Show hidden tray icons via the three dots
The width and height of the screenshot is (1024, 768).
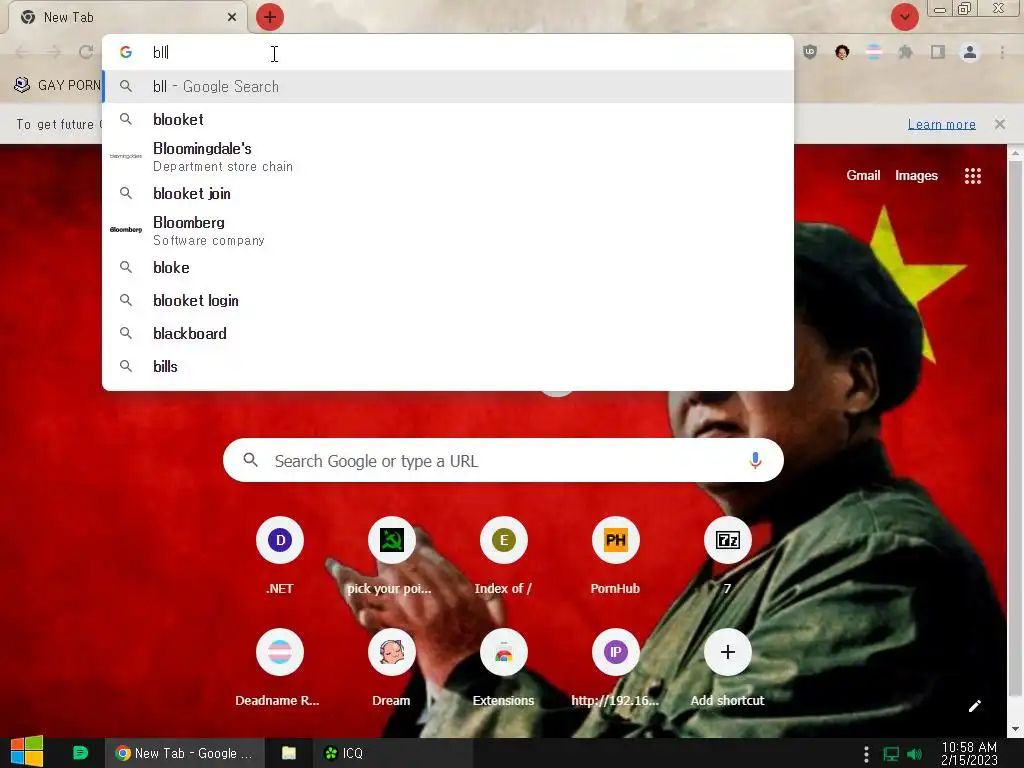click(866, 754)
